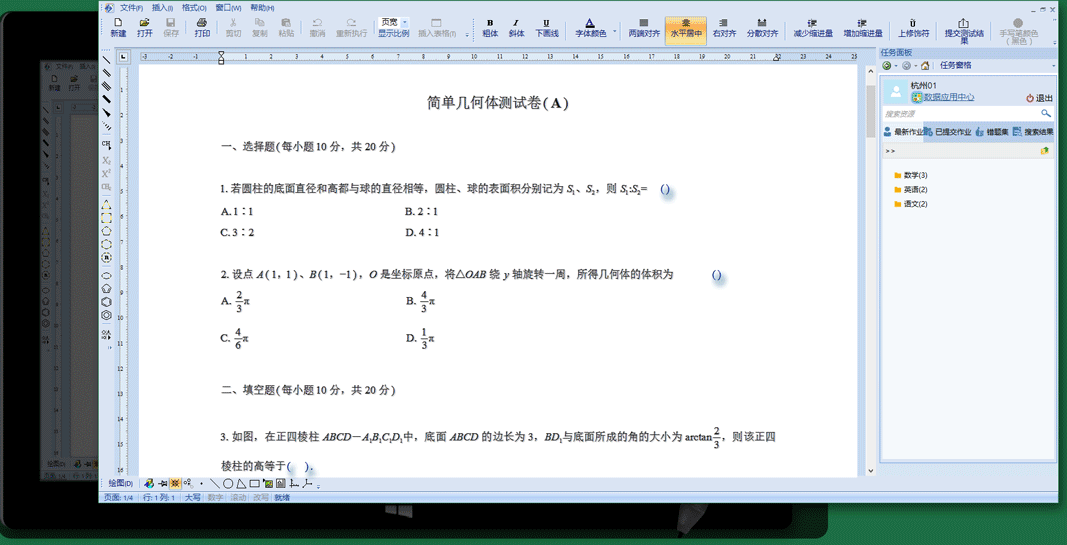This screenshot has width=1067, height=545.
Task: Toggle 斜体 italic formatting
Action: click(516, 27)
